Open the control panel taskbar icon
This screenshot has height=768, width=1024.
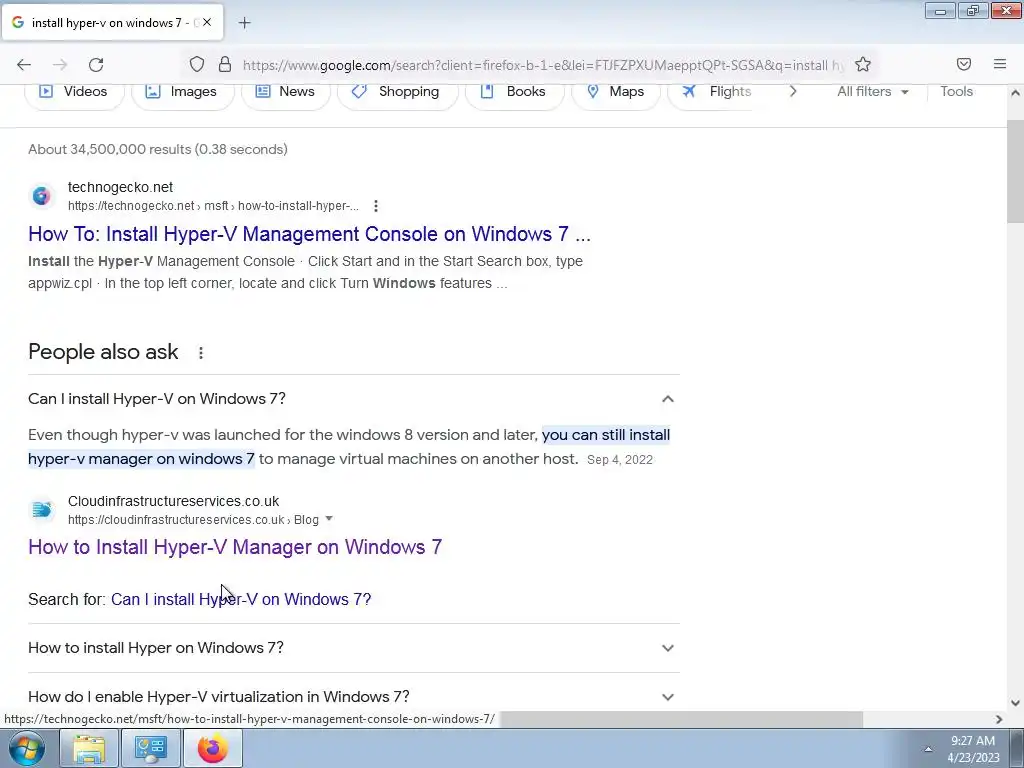pyautogui.click(x=150, y=749)
